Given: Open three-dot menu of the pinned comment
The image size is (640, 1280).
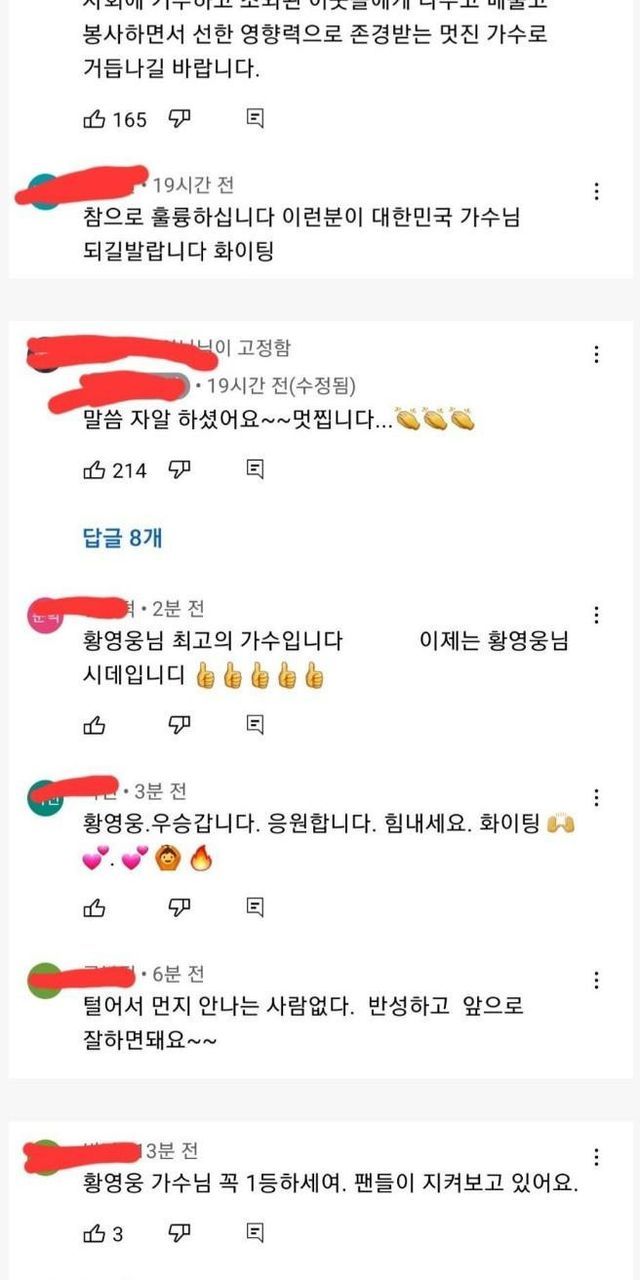Looking at the screenshot, I should click(596, 354).
